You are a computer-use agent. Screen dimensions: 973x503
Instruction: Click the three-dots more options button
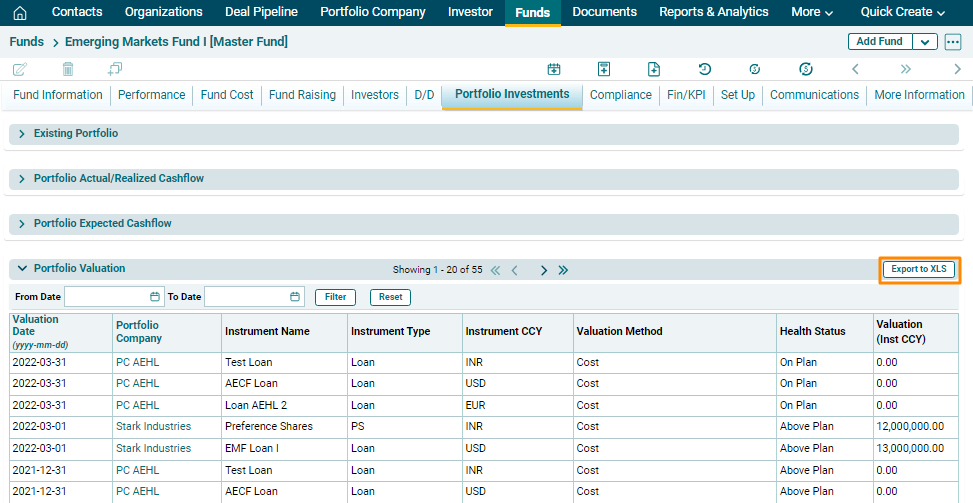point(953,42)
